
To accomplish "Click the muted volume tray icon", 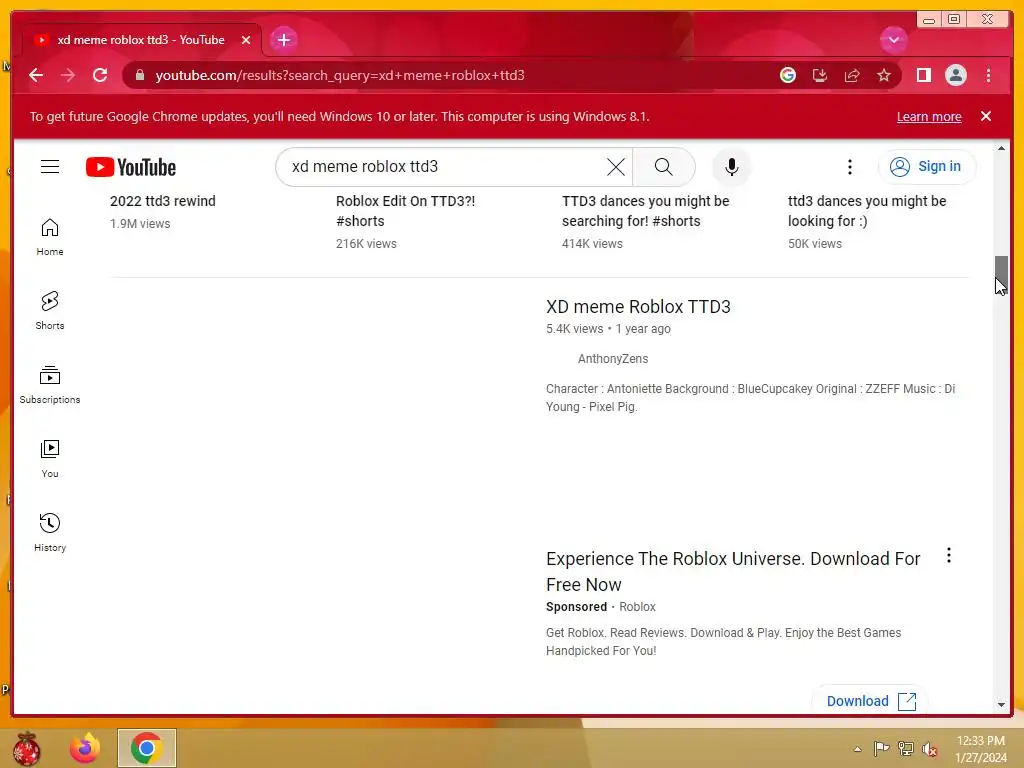I will pos(929,749).
